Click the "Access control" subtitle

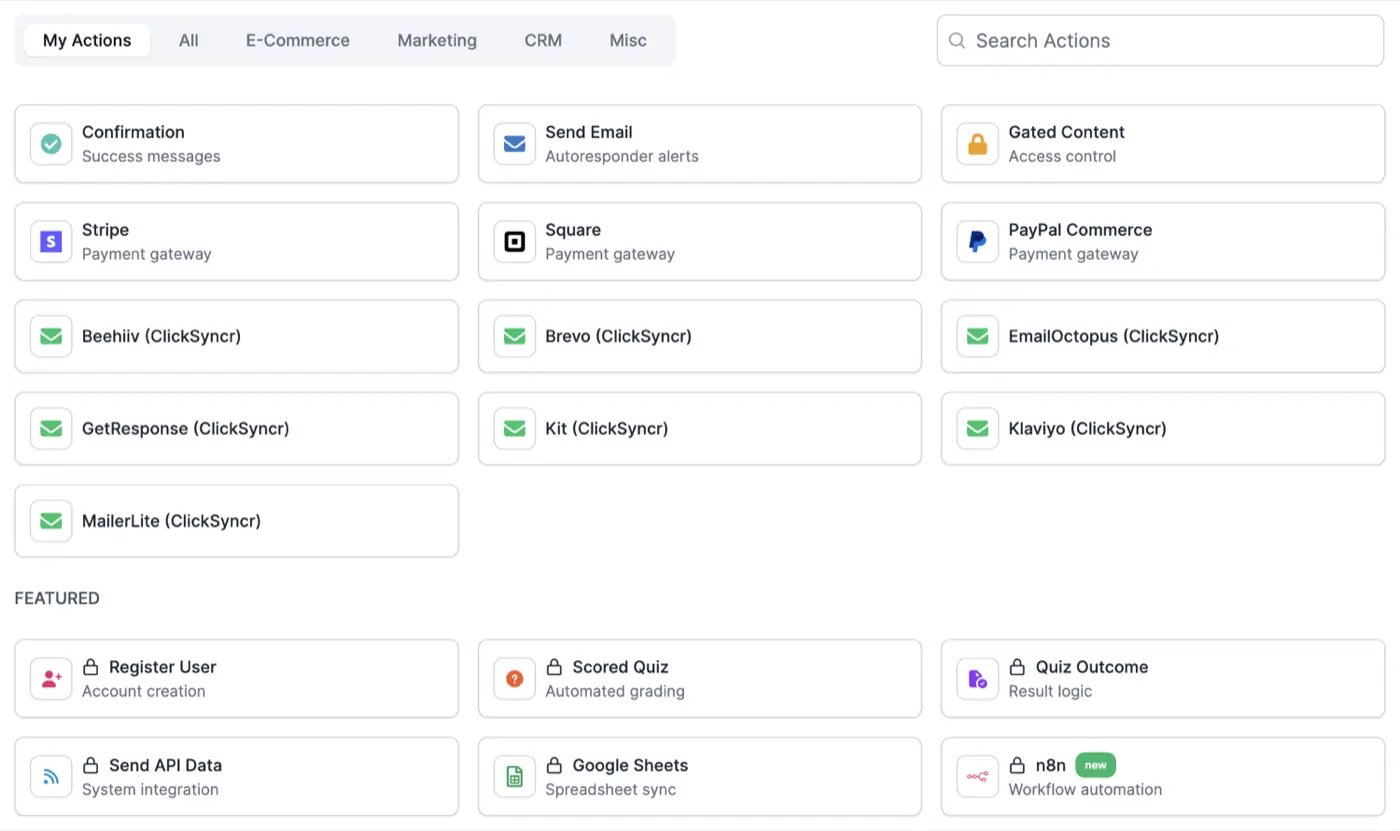pyautogui.click(x=1062, y=156)
